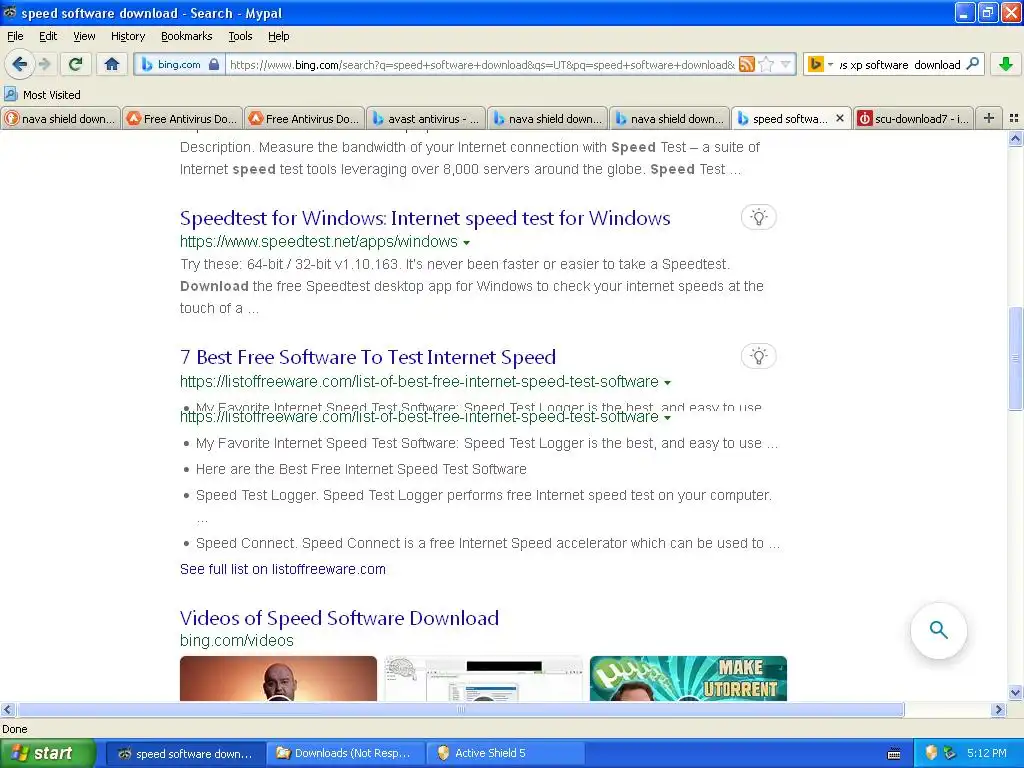1024x768 pixels.
Task: Expand the speedtest.net URL dropdown arrow
Action: [x=466, y=242]
